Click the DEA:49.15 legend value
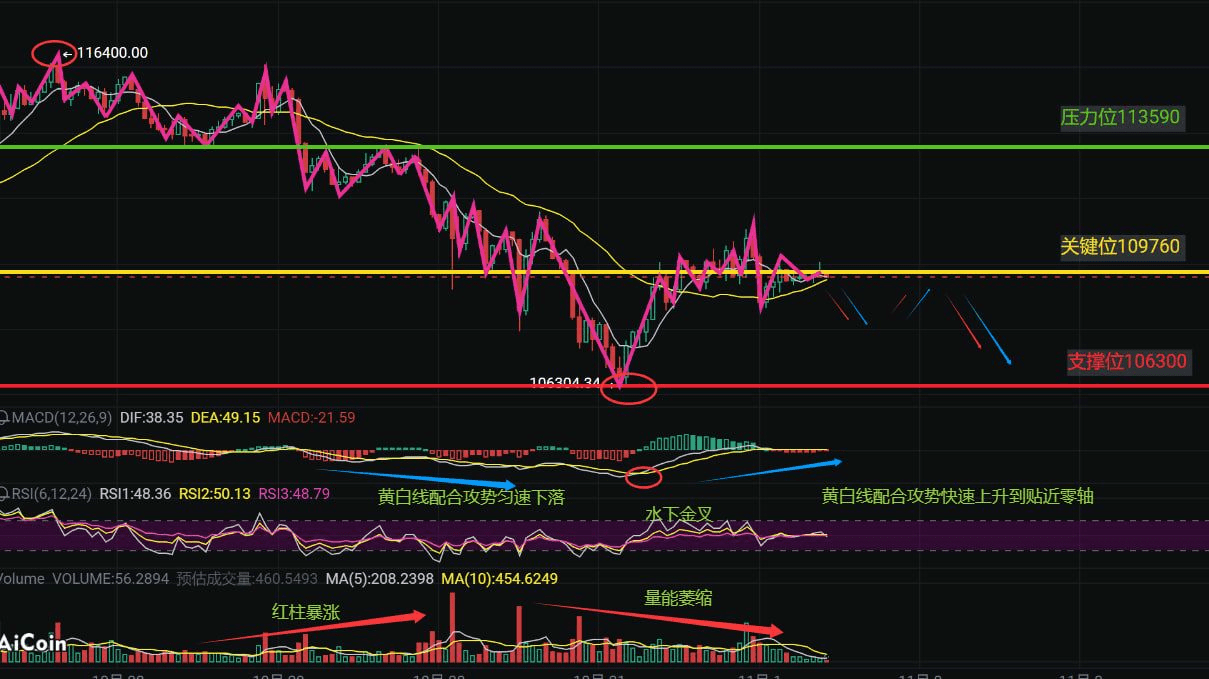The width and height of the screenshot is (1209, 679). click(x=210, y=417)
